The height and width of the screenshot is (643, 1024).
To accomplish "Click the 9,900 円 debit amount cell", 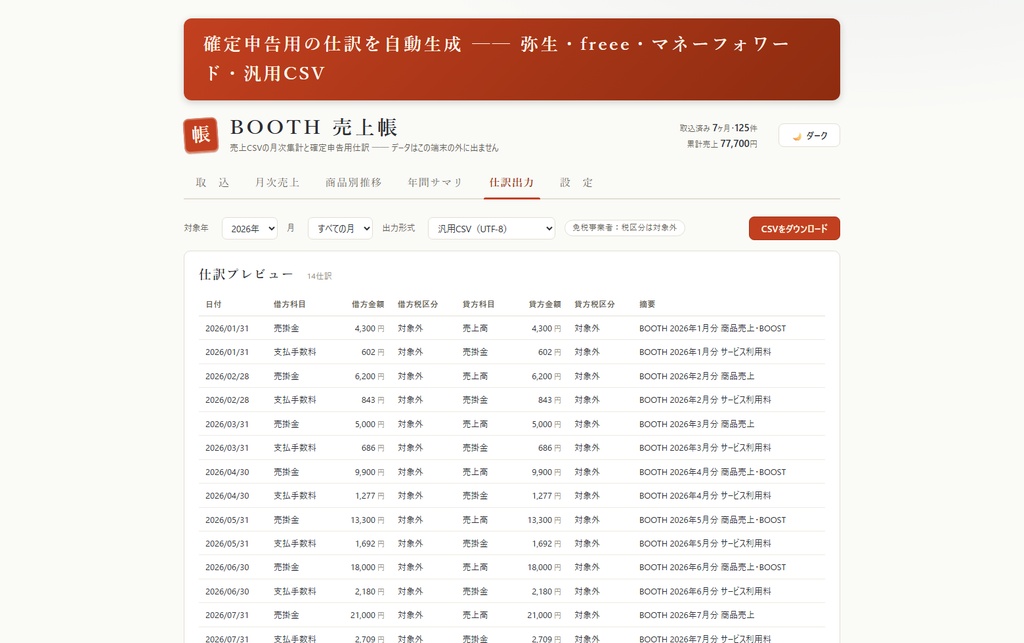I will coord(369,472).
